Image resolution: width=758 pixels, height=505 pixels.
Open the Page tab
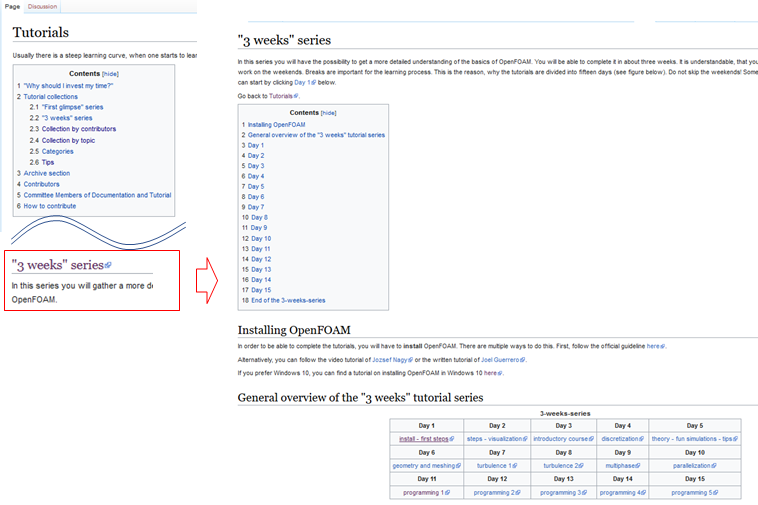click(x=12, y=6)
